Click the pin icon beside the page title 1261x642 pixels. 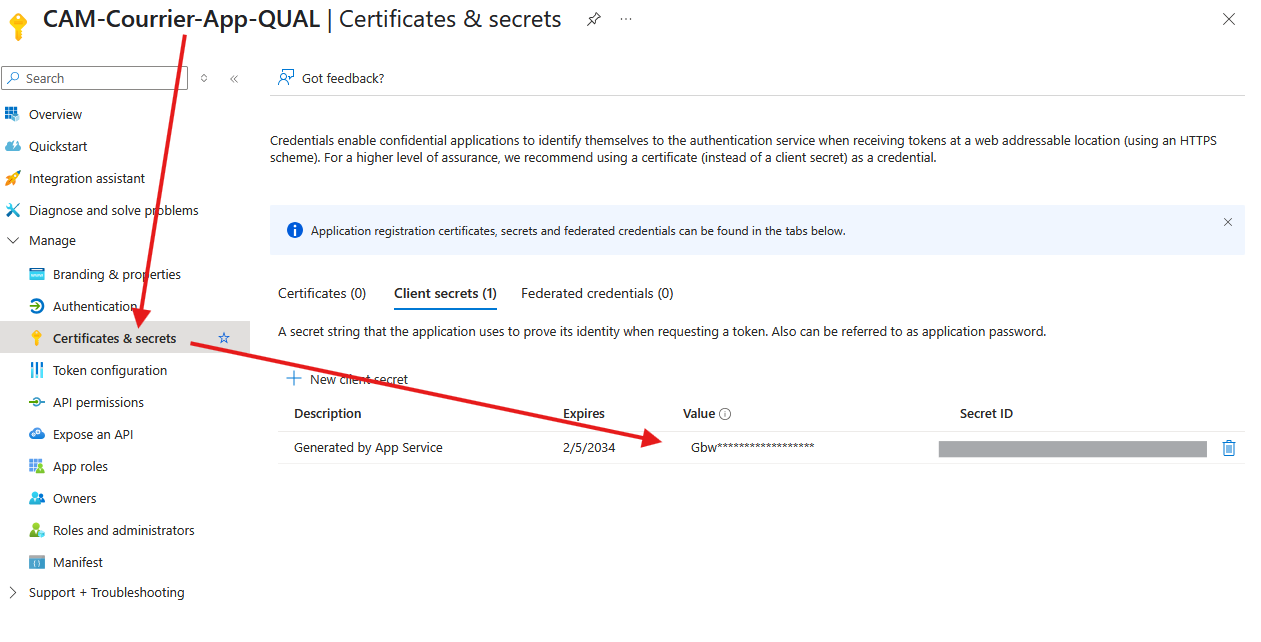[593, 19]
